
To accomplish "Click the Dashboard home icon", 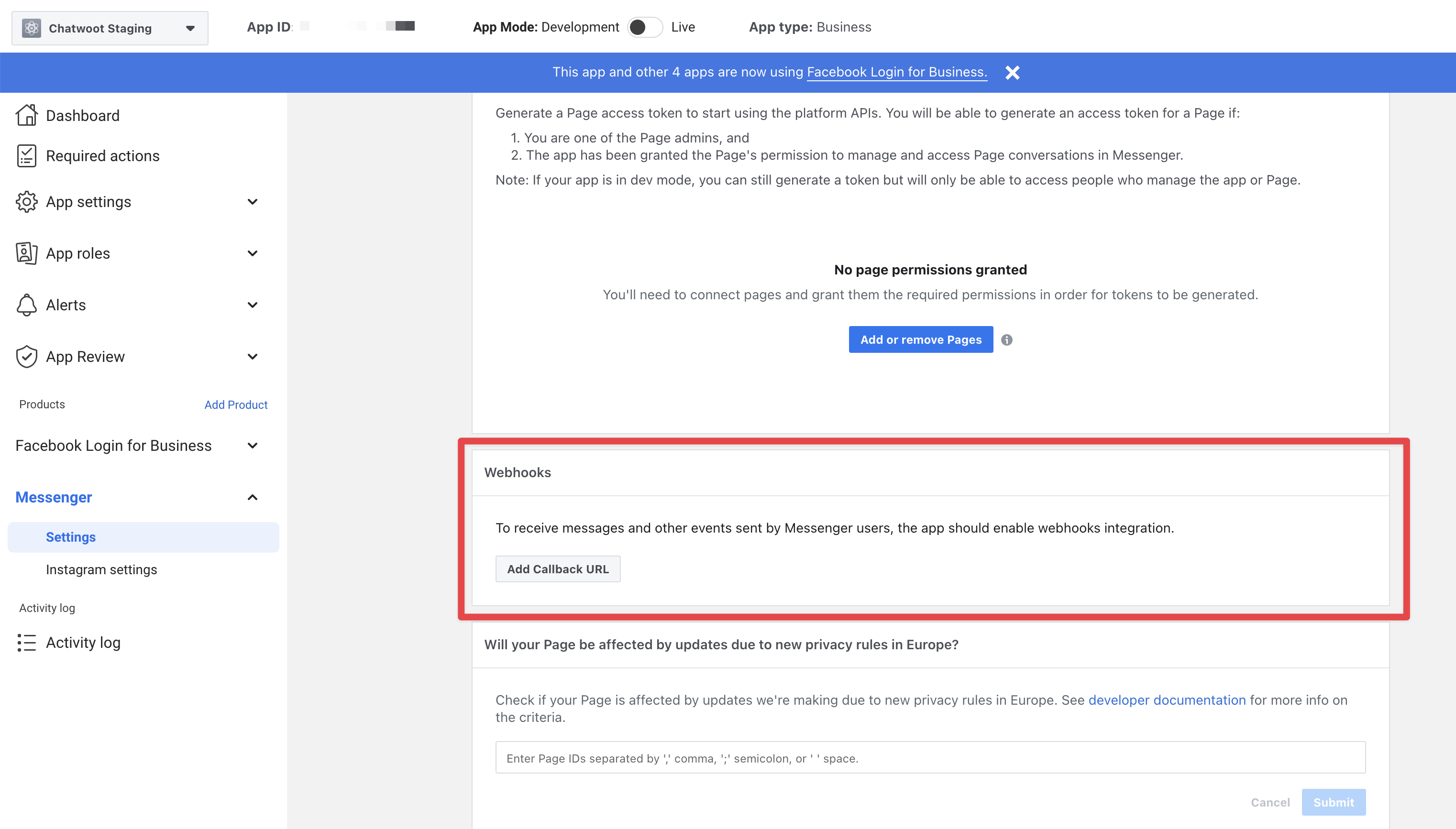I will (27, 115).
